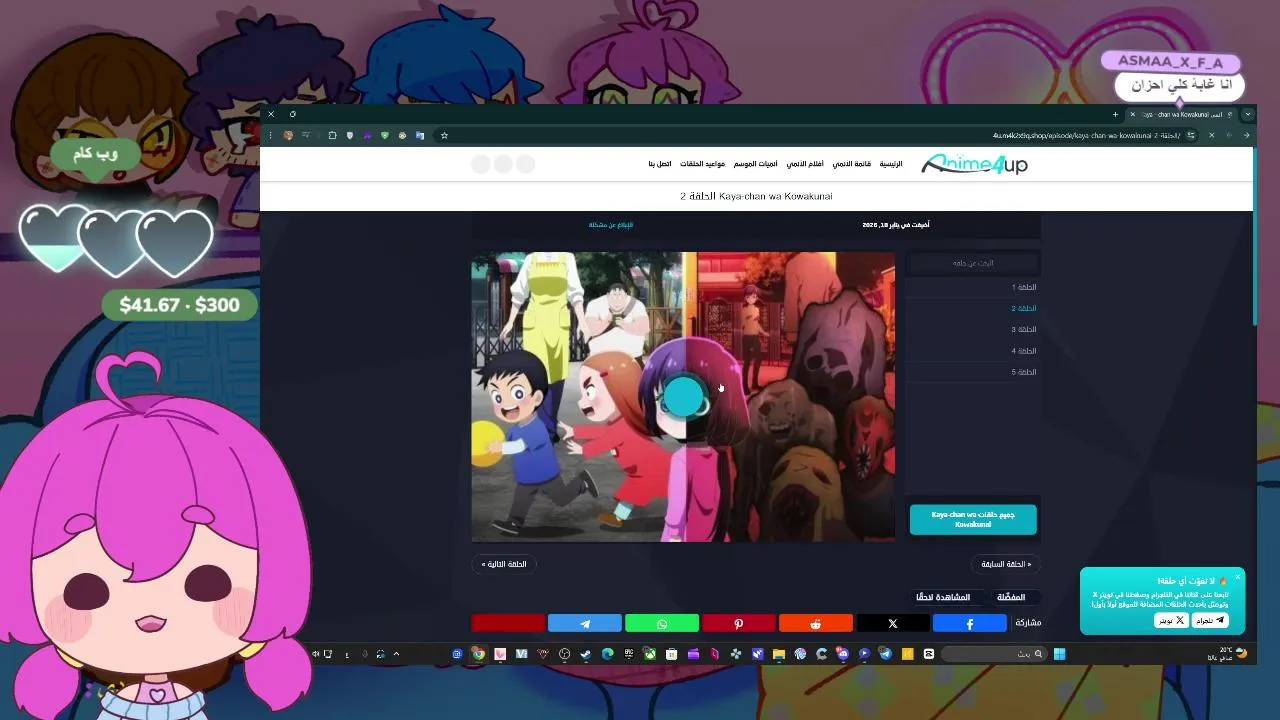Screen dimensions: 1280x720
Task: Click the Twitter button in popup
Action: tap(1171, 620)
